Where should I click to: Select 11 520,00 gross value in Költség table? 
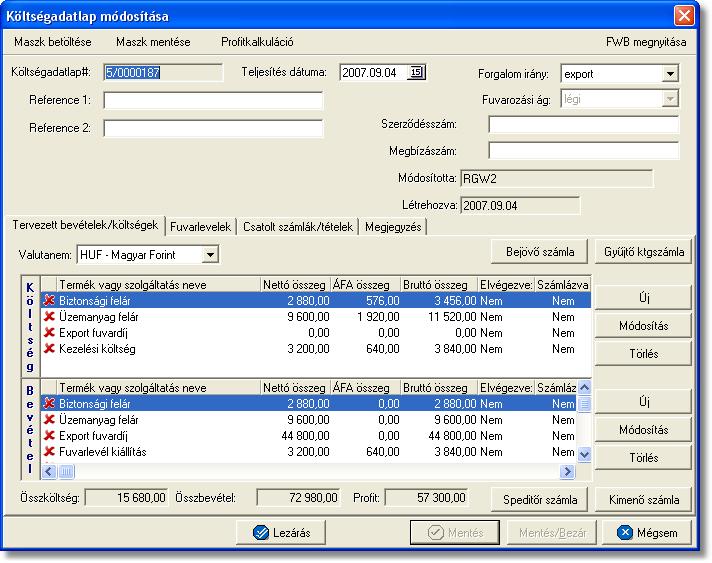[452, 317]
